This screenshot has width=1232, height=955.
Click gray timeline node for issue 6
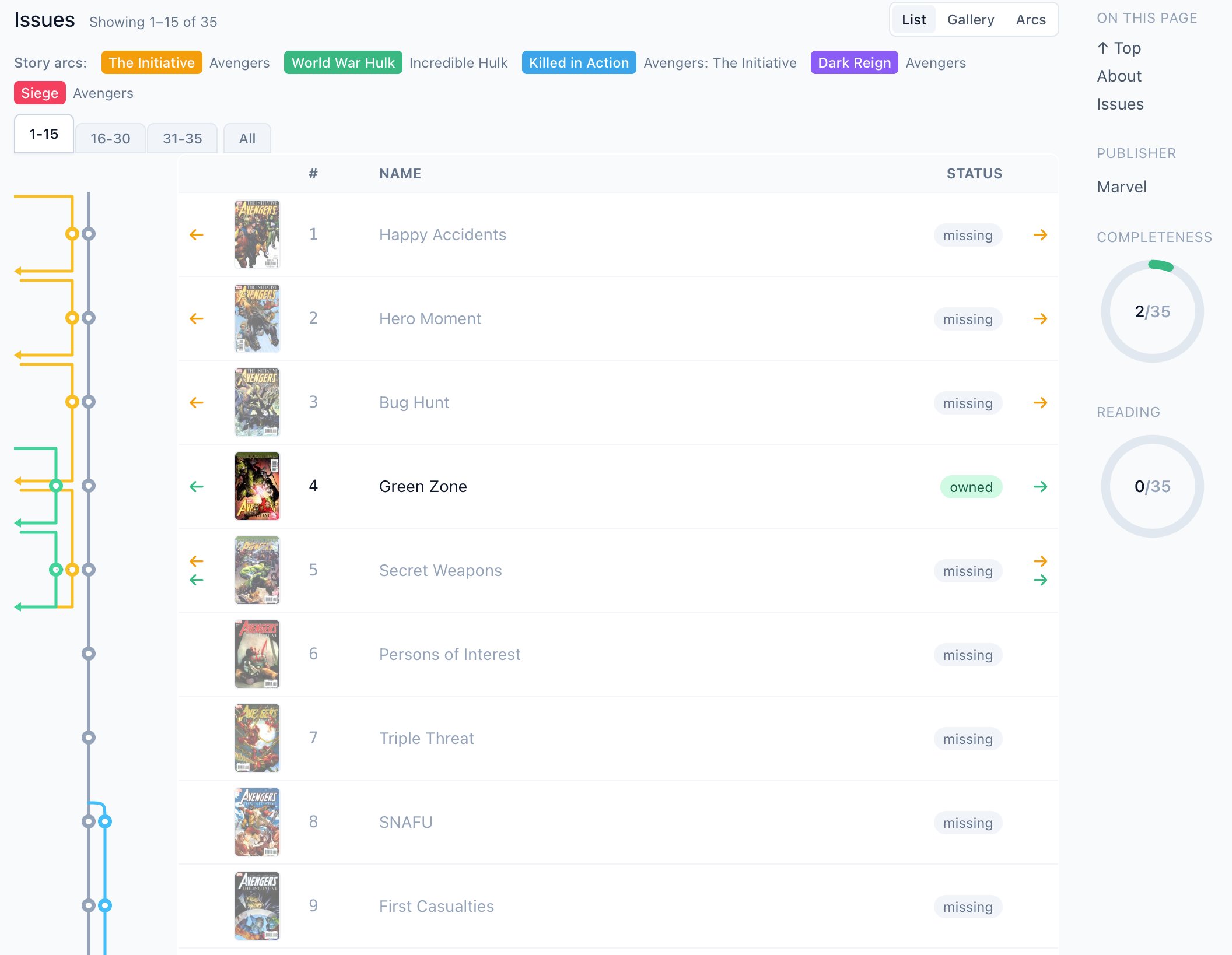click(89, 654)
